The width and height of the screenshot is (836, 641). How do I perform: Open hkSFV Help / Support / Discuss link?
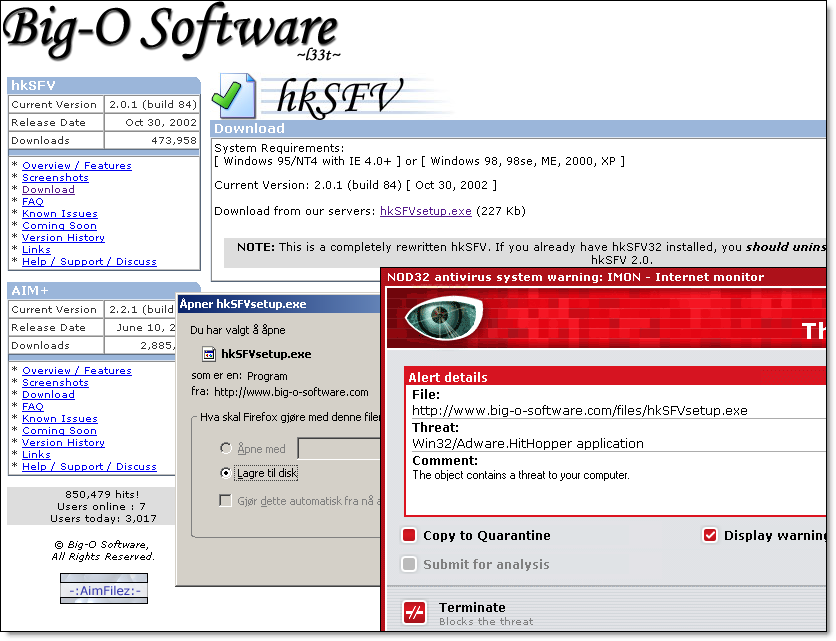[90, 262]
